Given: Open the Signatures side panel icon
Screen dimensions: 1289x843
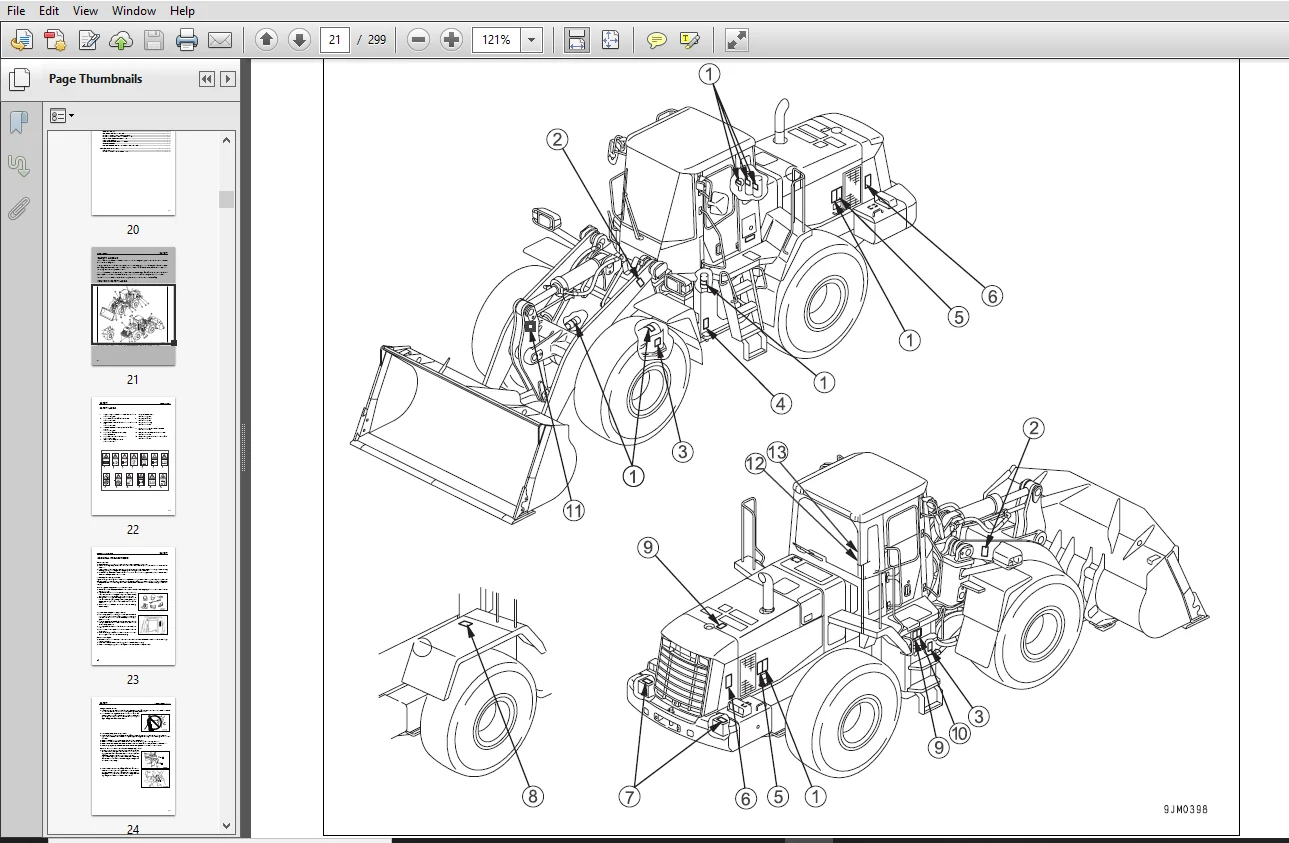Looking at the screenshot, I should [18, 165].
